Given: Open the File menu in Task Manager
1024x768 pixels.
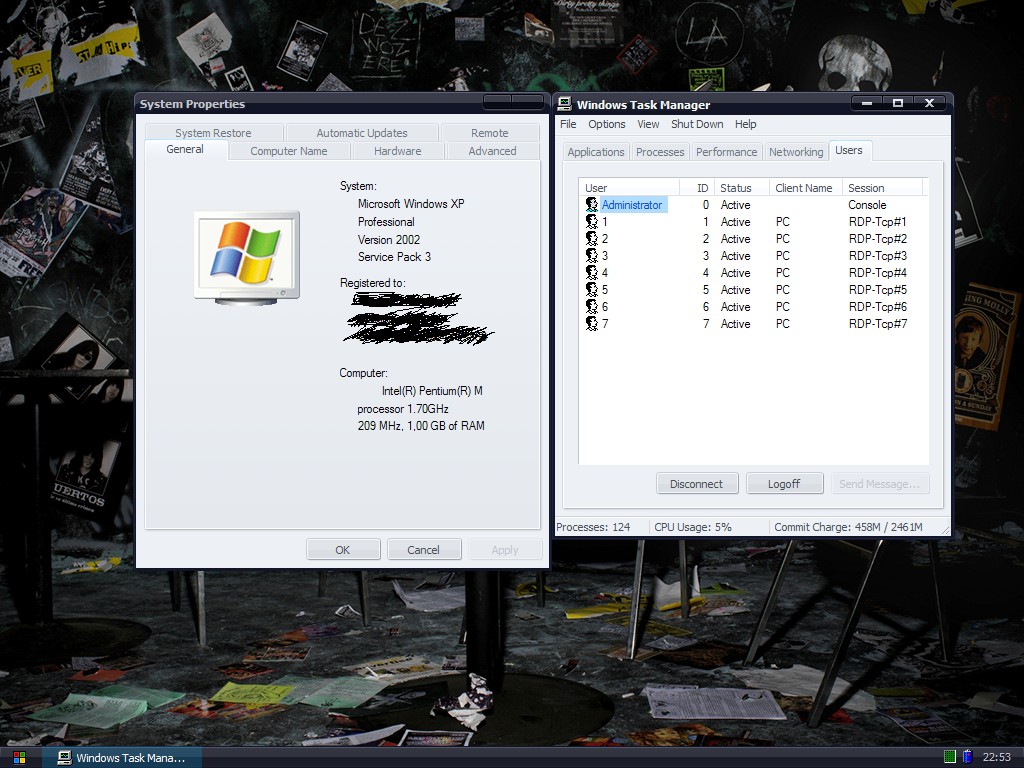Looking at the screenshot, I should pyautogui.click(x=568, y=124).
